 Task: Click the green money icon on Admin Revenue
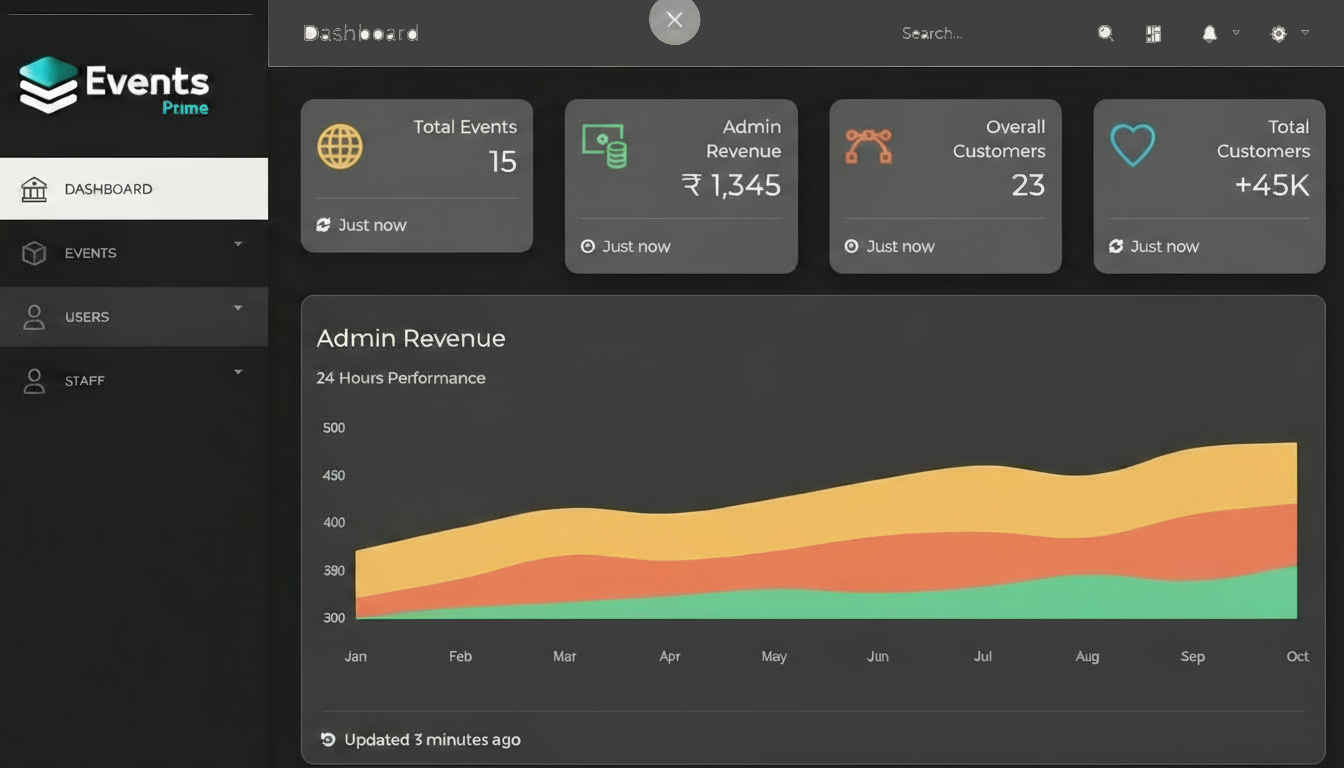coord(604,146)
